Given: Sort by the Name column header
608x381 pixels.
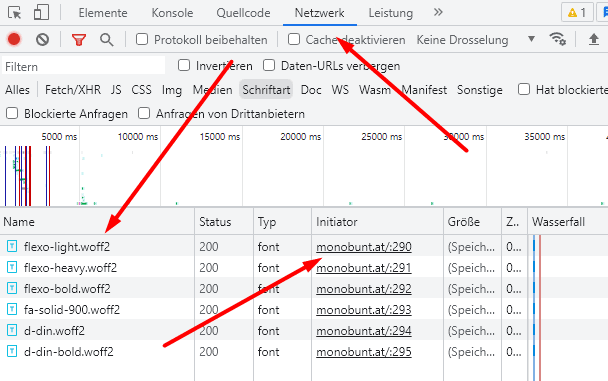Looking at the screenshot, I should click(97, 222).
